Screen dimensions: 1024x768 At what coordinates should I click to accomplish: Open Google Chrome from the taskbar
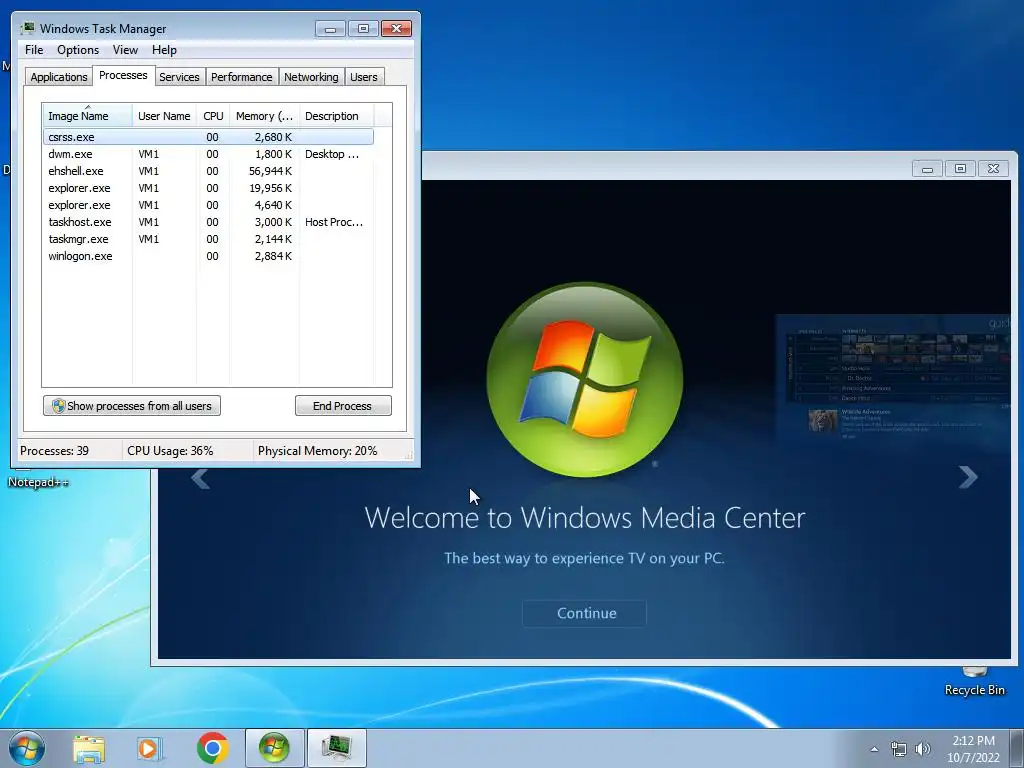(212, 748)
